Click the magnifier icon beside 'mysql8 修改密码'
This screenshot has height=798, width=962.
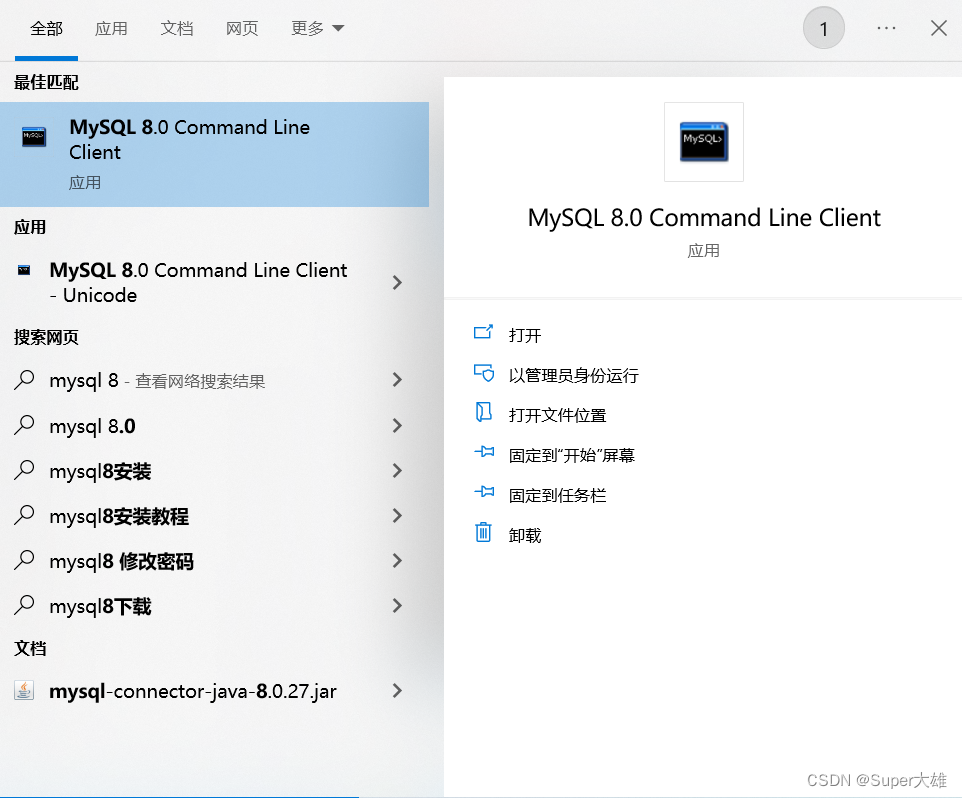click(x=24, y=560)
